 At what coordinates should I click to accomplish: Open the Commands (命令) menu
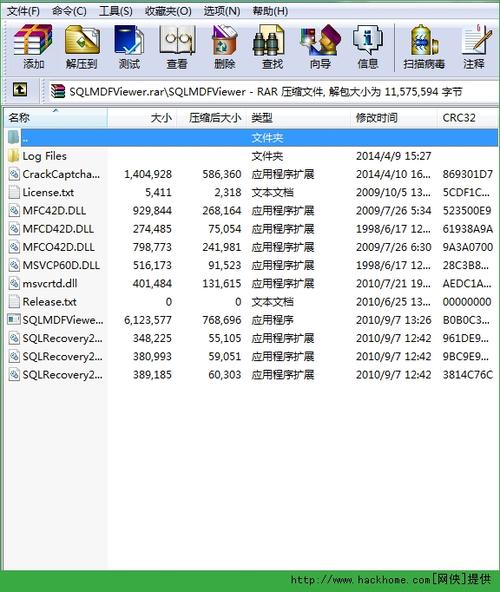[x=69, y=11]
